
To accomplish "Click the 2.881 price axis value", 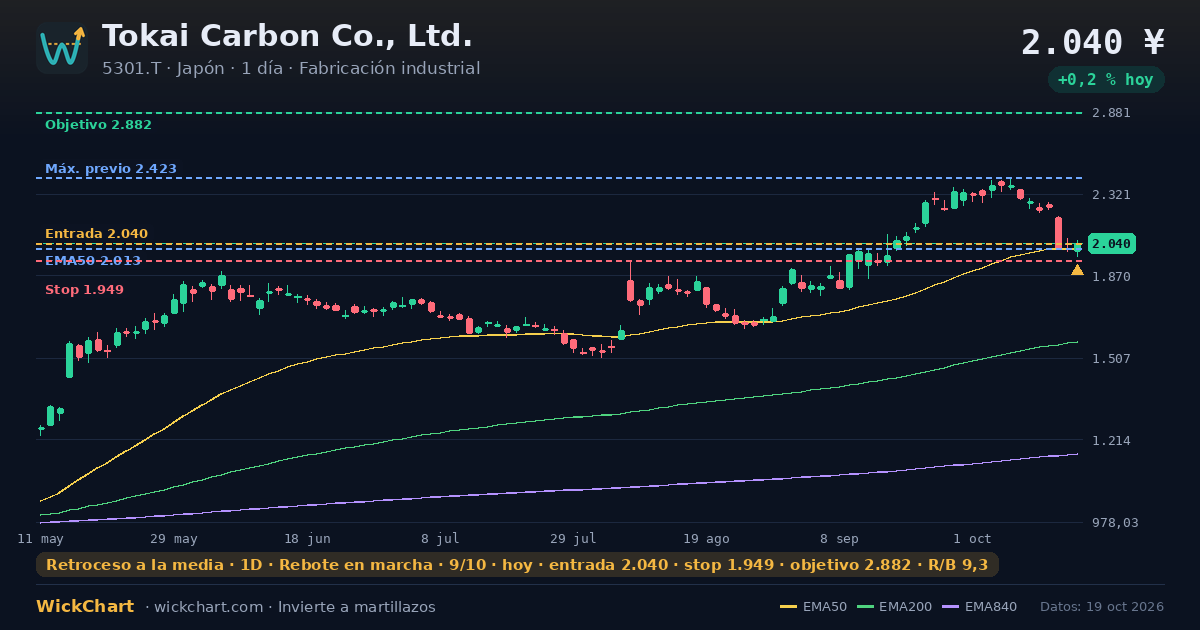I will coord(1111,113).
